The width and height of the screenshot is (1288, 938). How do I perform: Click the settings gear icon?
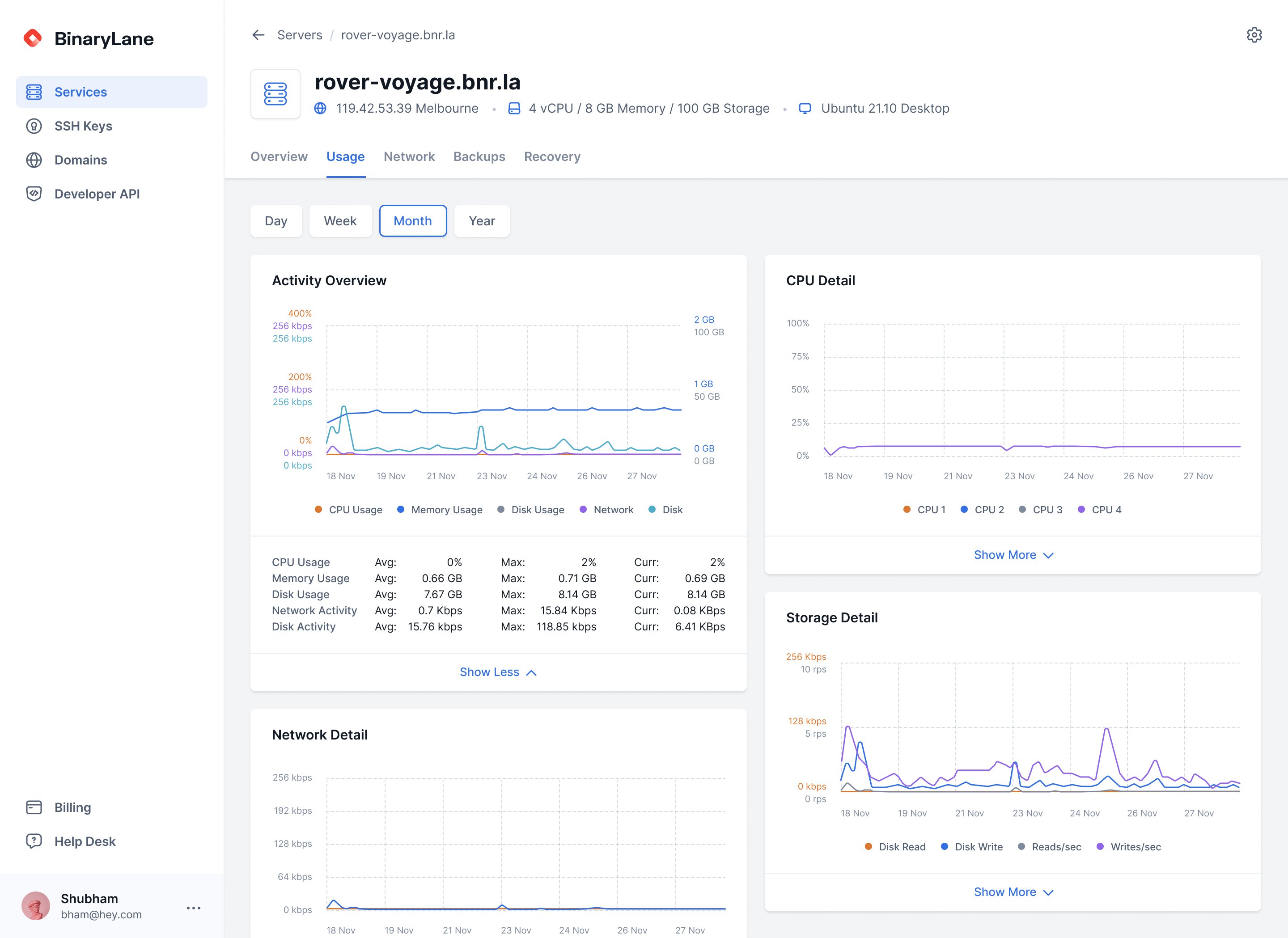point(1254,35)
